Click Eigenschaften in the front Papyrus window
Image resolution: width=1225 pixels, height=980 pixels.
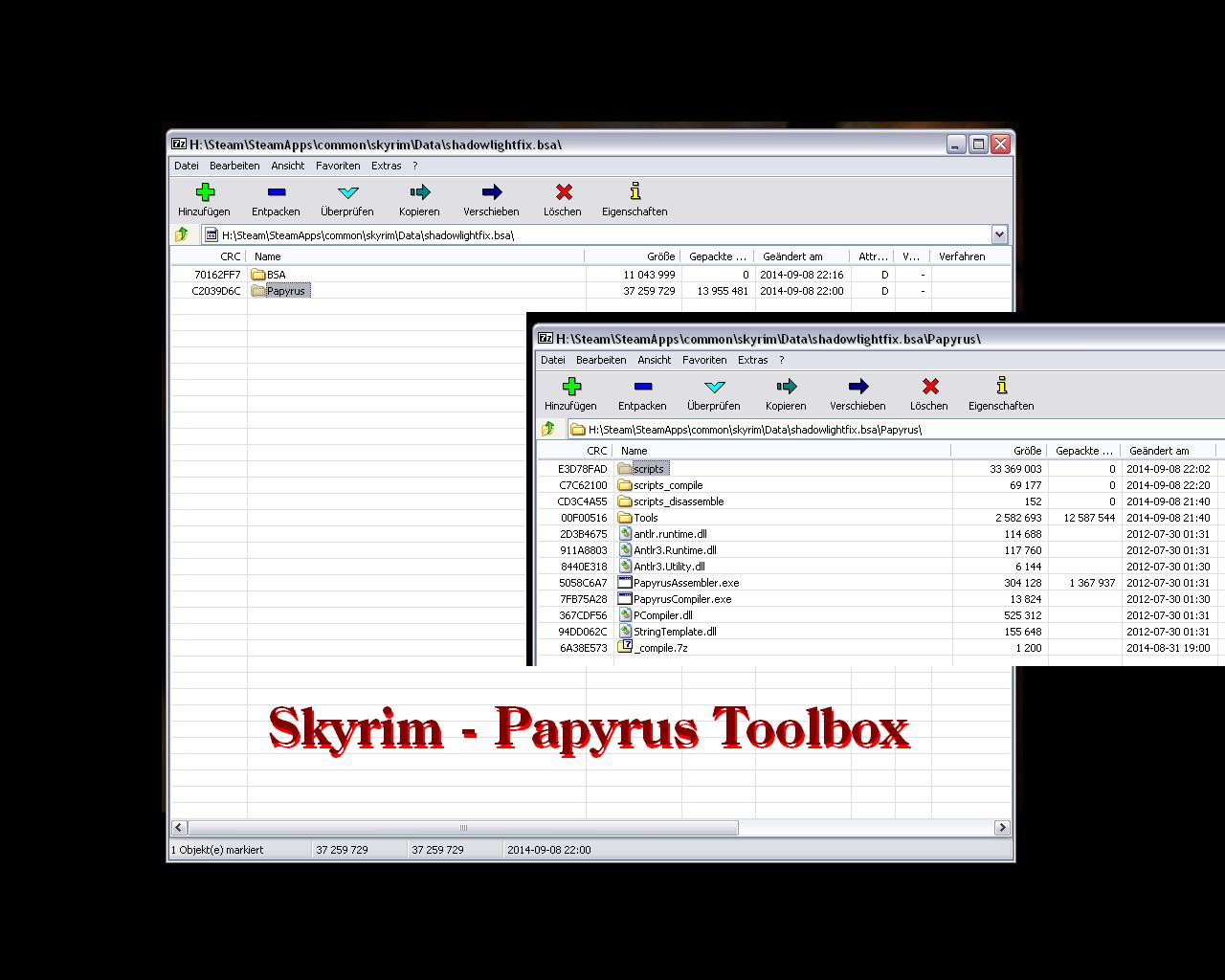pos(1001,394)
